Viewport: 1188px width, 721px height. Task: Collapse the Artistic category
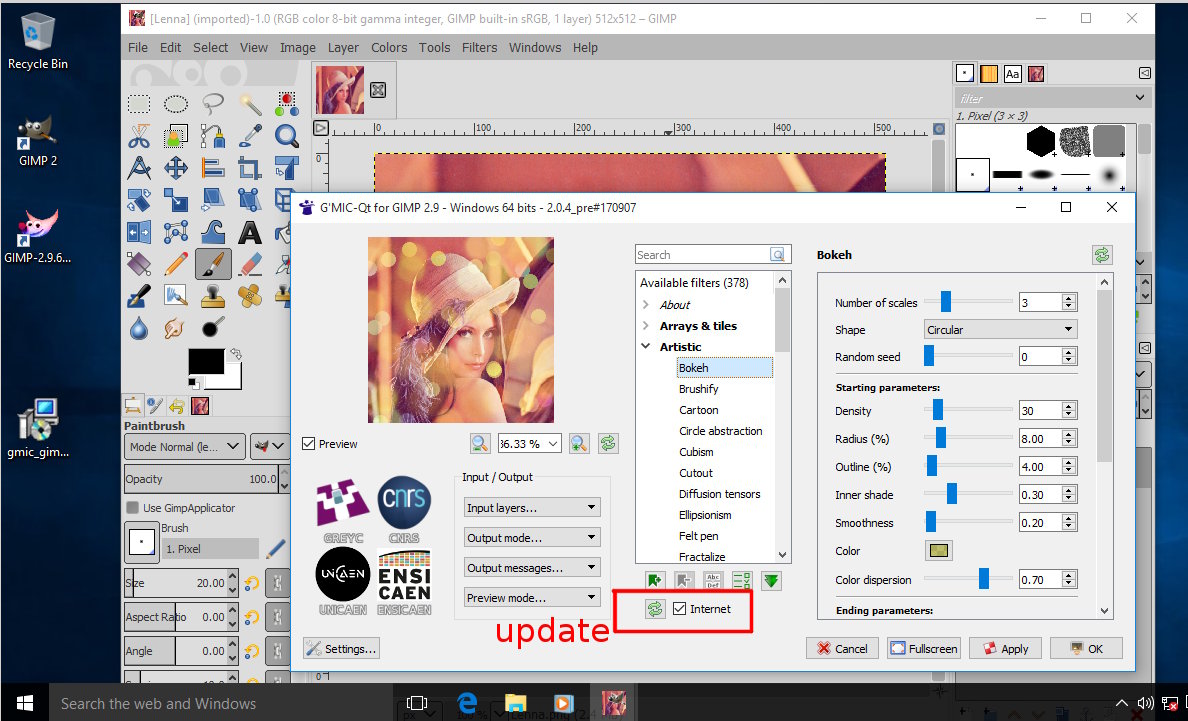point(646,346)
